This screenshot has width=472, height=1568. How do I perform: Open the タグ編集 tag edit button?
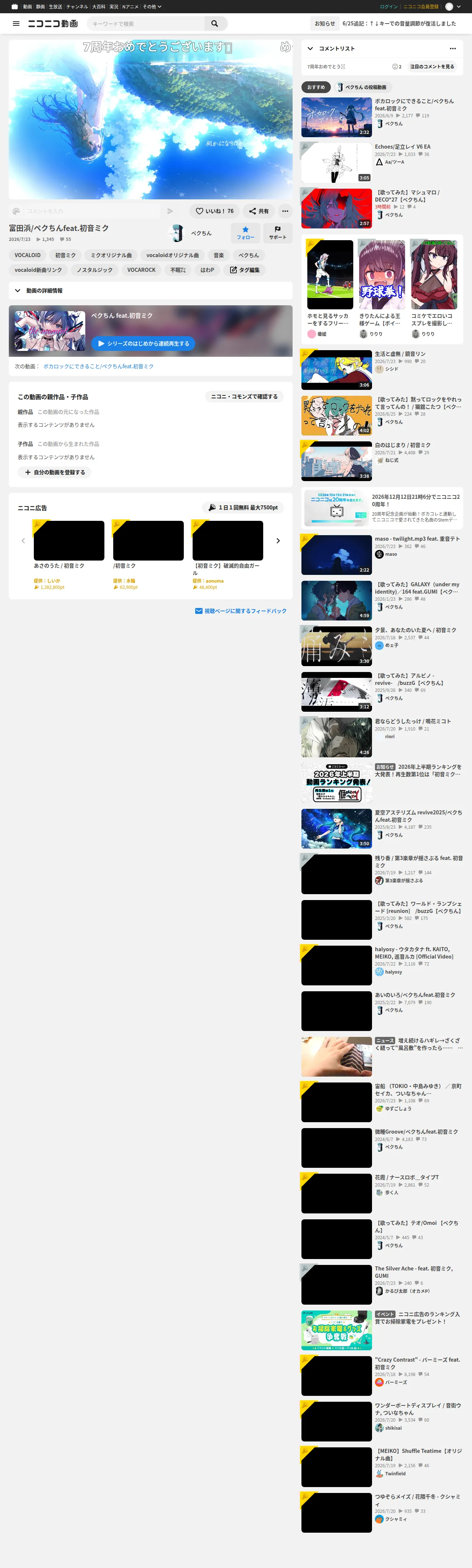click(x=244, y=270)
